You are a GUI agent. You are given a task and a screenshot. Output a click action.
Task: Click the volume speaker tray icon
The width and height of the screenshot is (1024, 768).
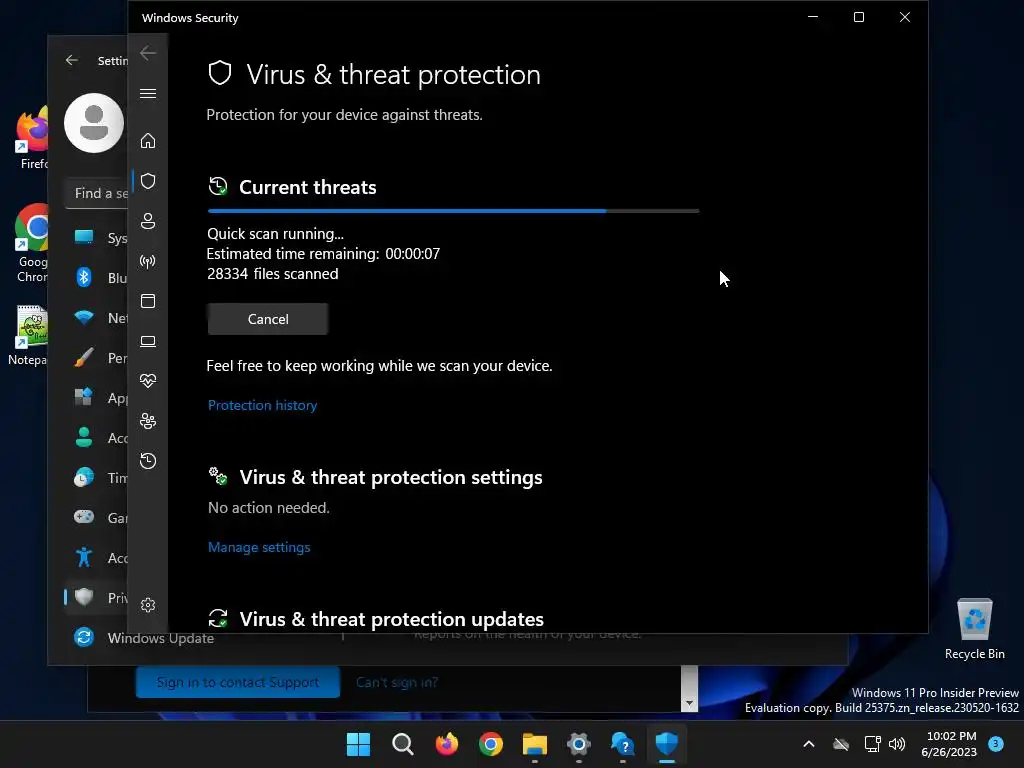[897, 744]
